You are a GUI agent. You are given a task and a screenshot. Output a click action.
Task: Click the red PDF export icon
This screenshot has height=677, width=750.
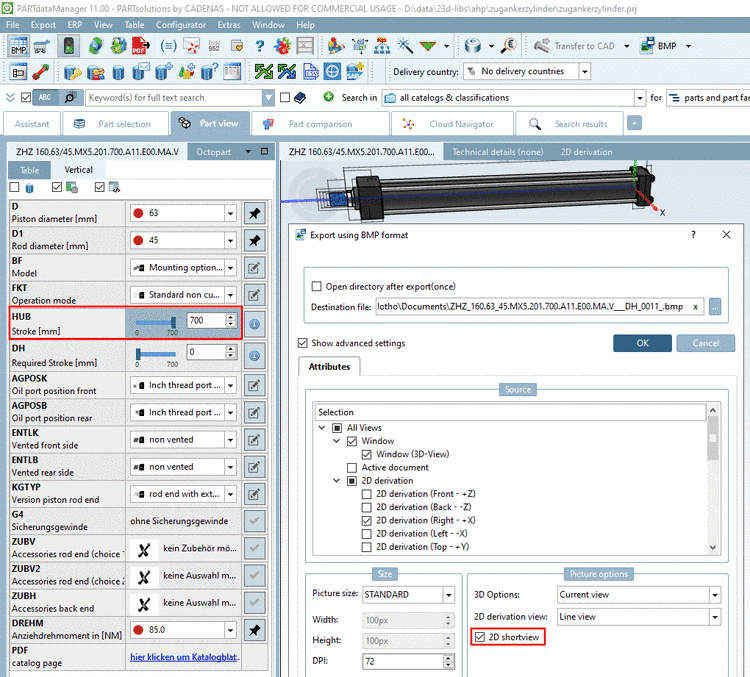[x=140, y=46]
